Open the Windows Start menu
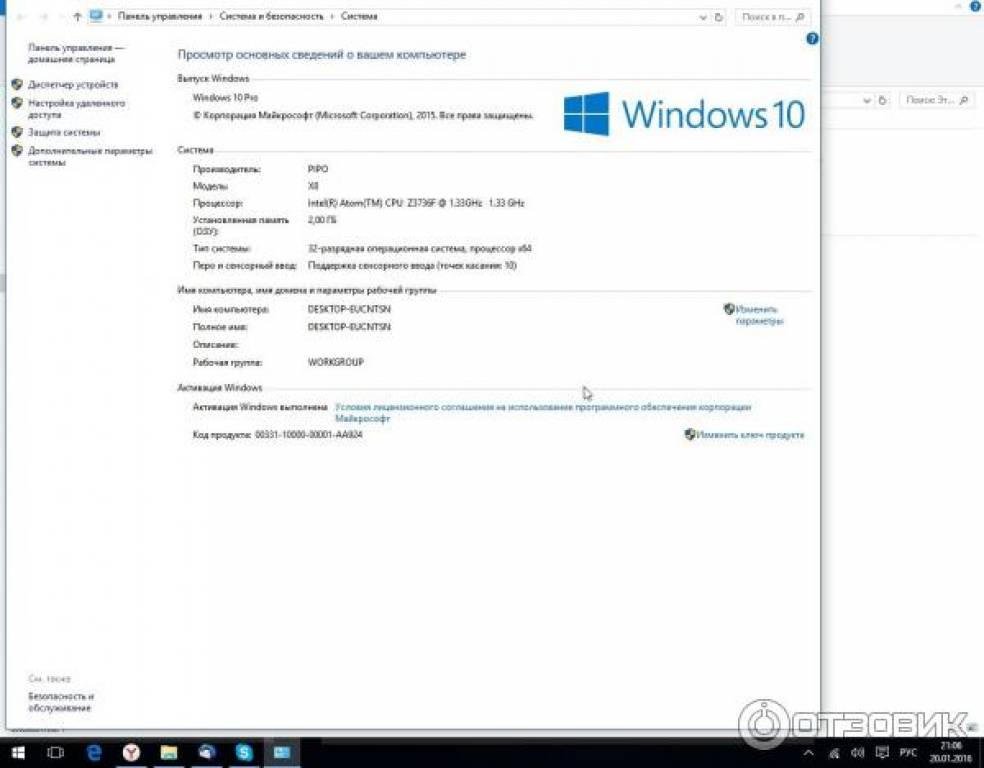Image resolution: width=984 pixels, height=768 pixels. point(18,752)
